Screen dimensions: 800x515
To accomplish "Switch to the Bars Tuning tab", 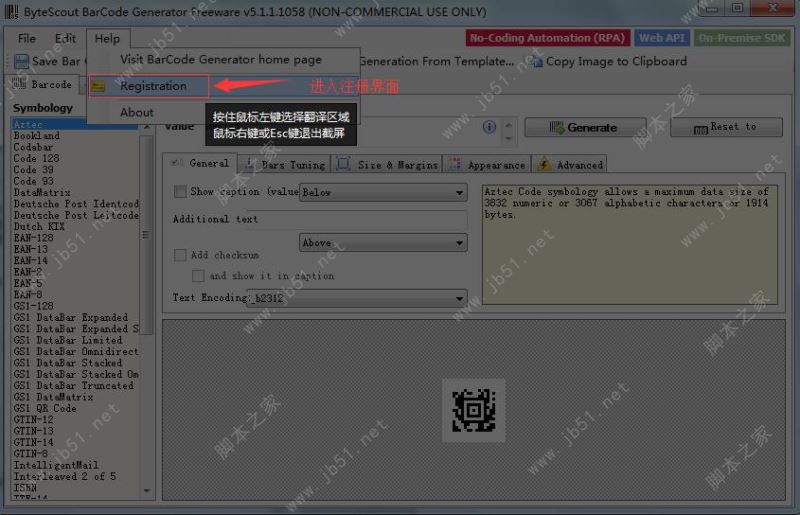I will [x=285, y=164].
